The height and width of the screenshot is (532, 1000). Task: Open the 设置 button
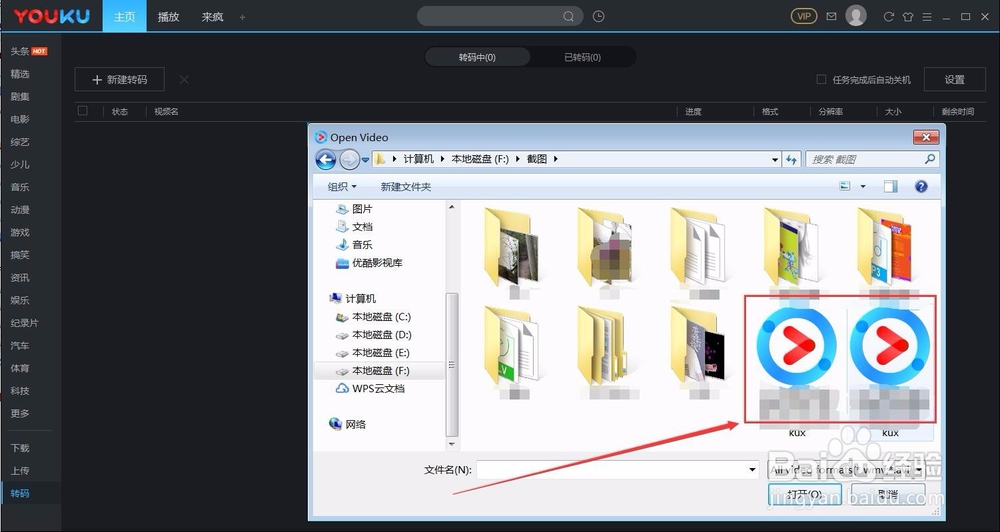tap(954, 80)
